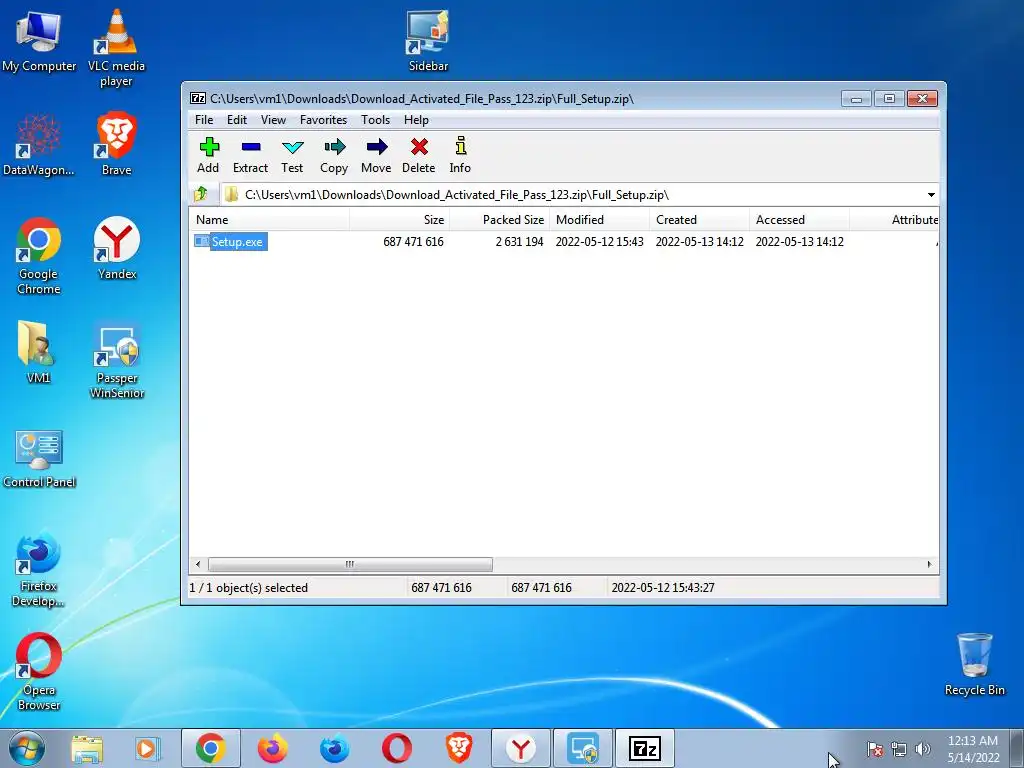The image size is (1024, 768).
Task: Open the Recycle Bin
Action: point(974,664)
